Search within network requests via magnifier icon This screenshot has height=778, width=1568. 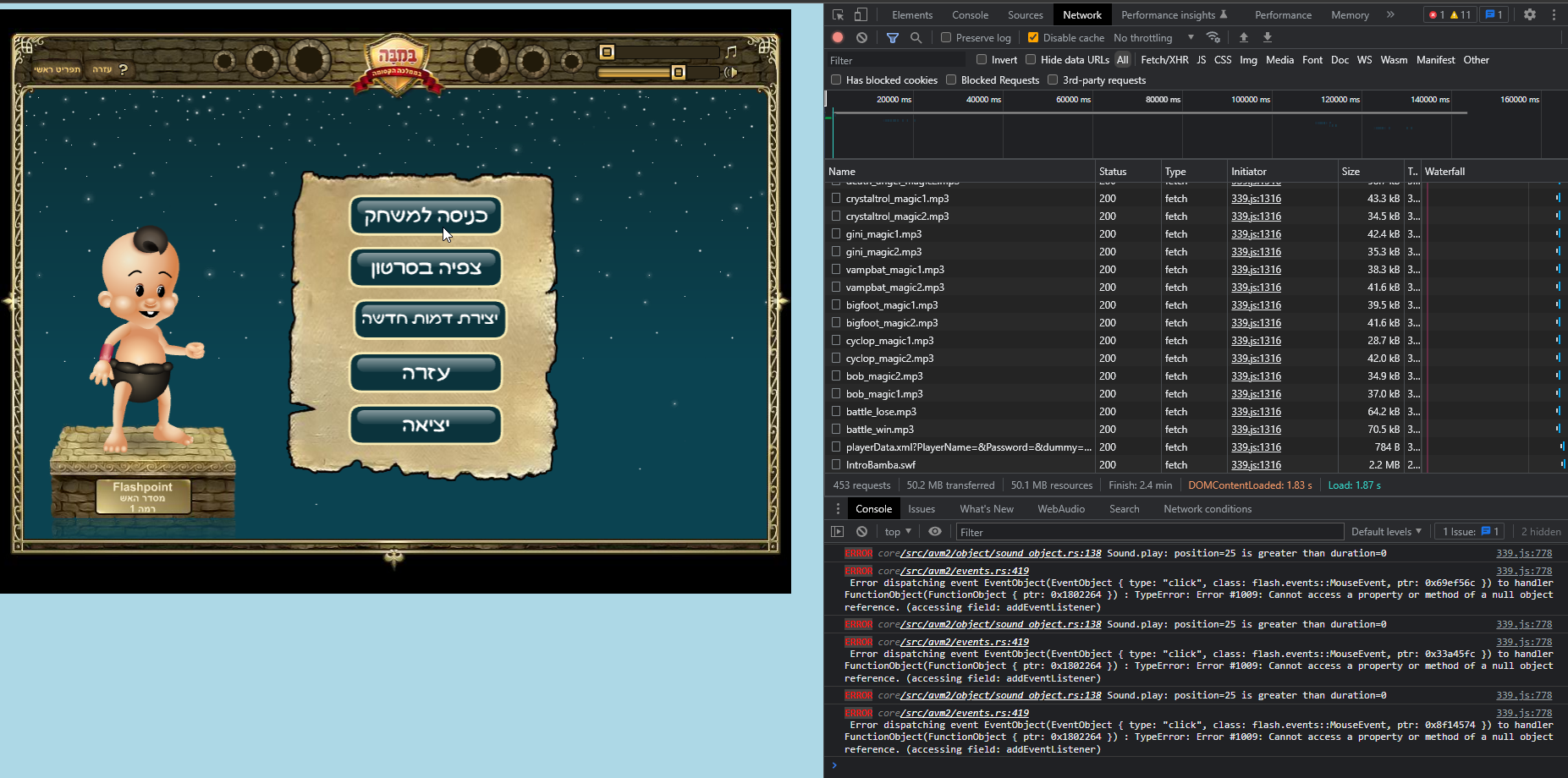pos(916,37)
